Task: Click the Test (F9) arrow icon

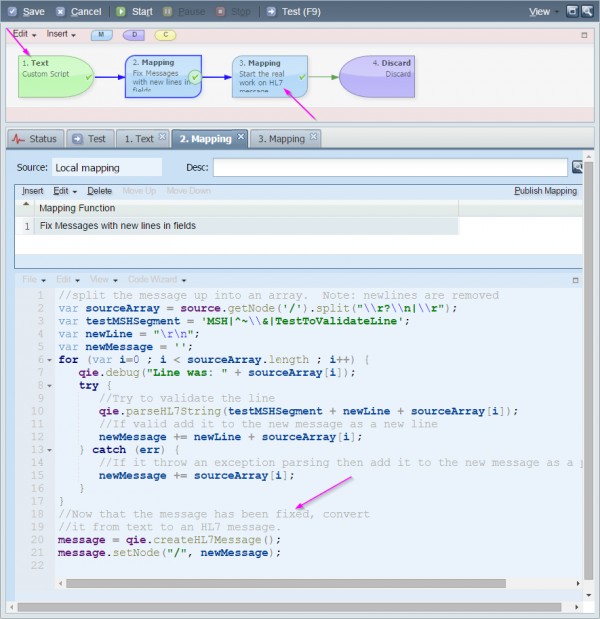Action: (271, 11)
